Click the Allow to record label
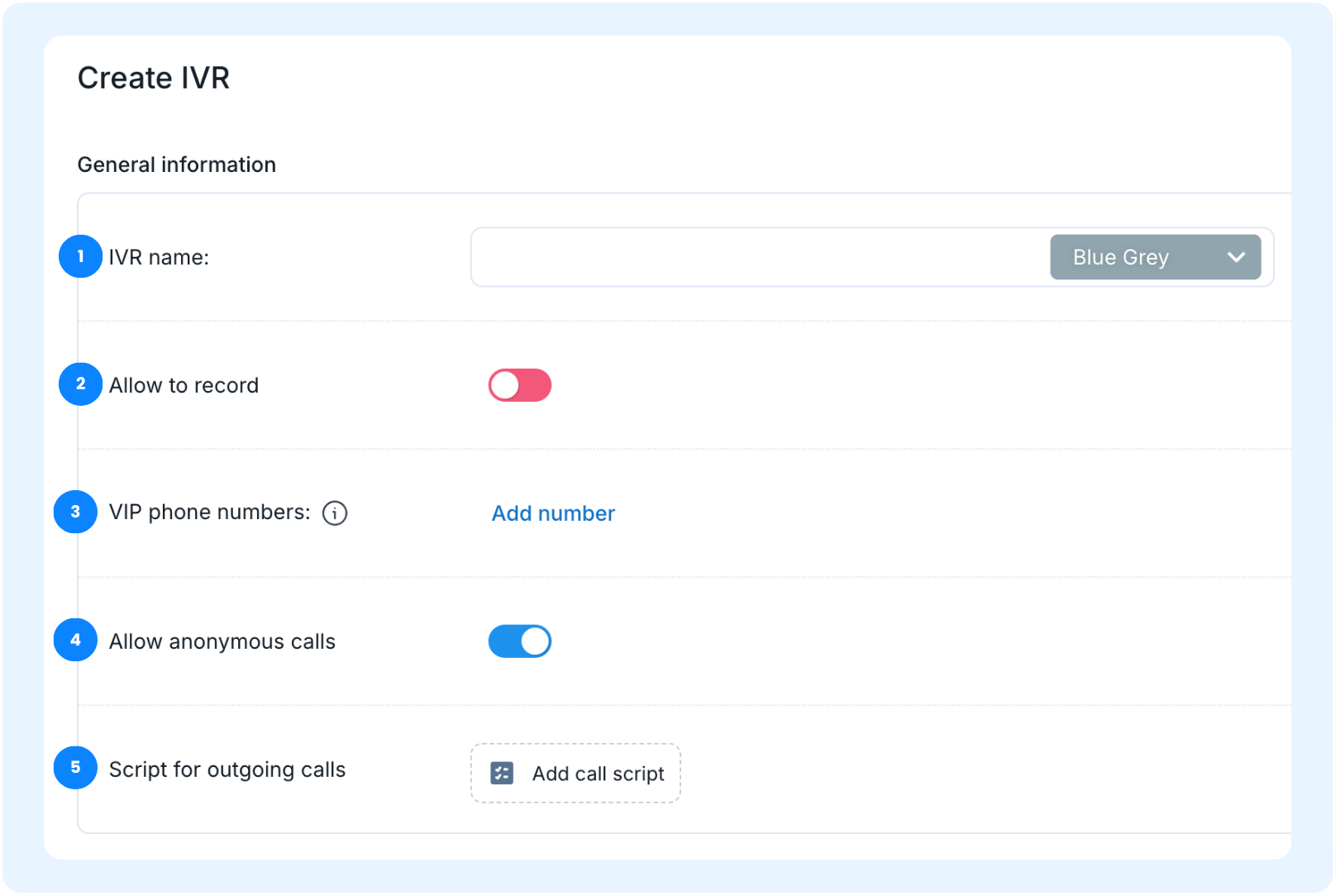Screen dimensions: 1336x896 [x=184, y=385]
